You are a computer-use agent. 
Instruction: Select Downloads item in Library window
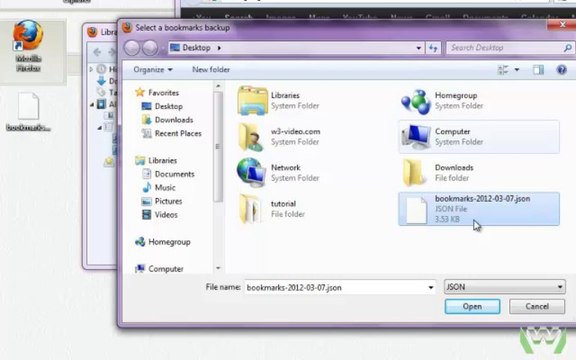pos(107,81)
